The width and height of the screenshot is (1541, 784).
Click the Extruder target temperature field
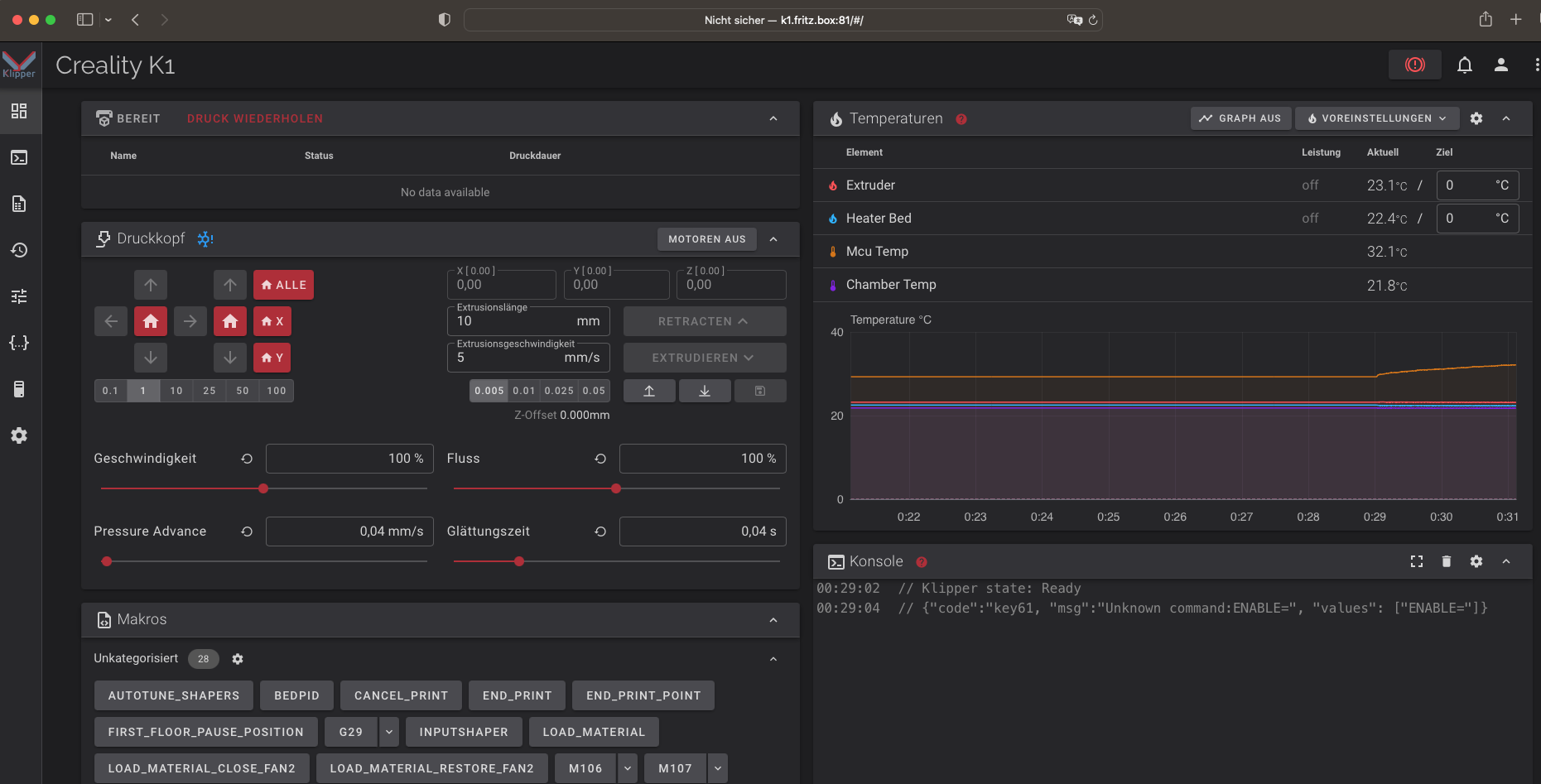coord(1477,185)
